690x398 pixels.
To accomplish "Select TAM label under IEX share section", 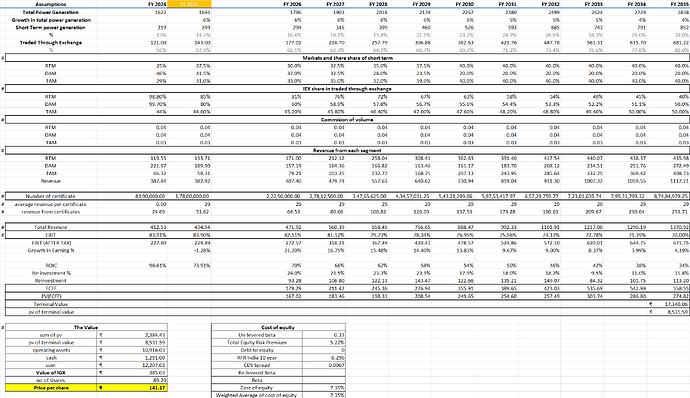I will 51,112.
